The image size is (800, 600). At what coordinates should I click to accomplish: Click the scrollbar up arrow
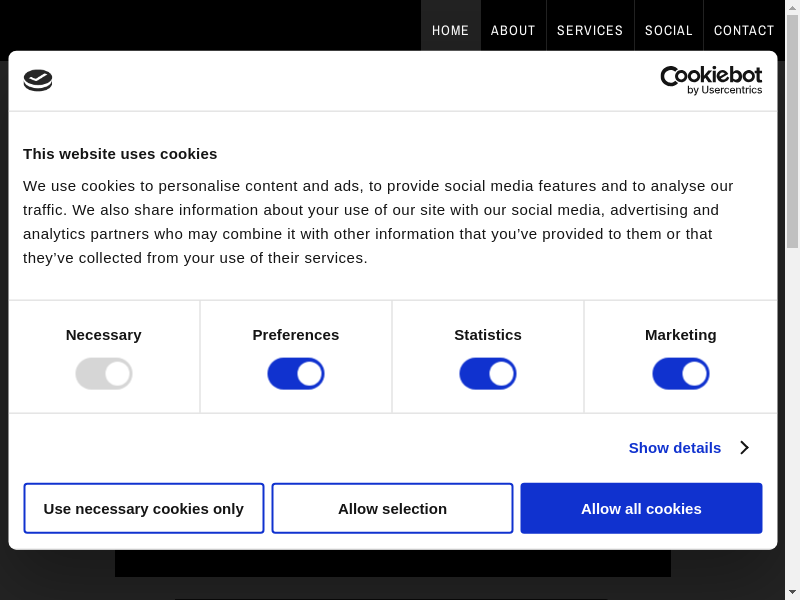click(x=792, y=7)
